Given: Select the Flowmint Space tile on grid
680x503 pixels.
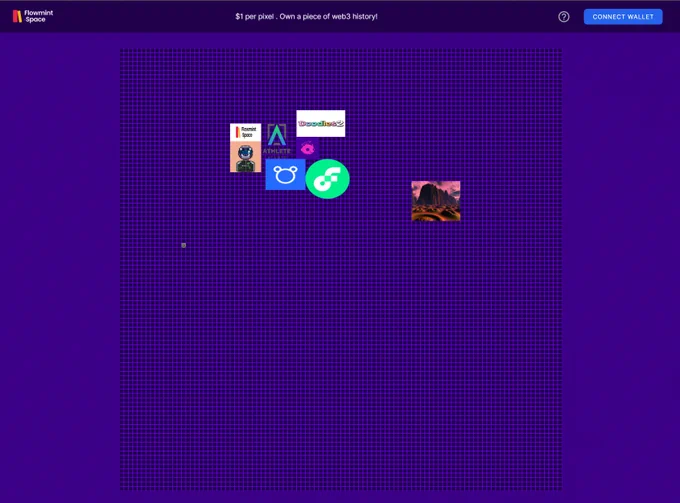Looking at the screenshot, I should [x=245, y=132].
